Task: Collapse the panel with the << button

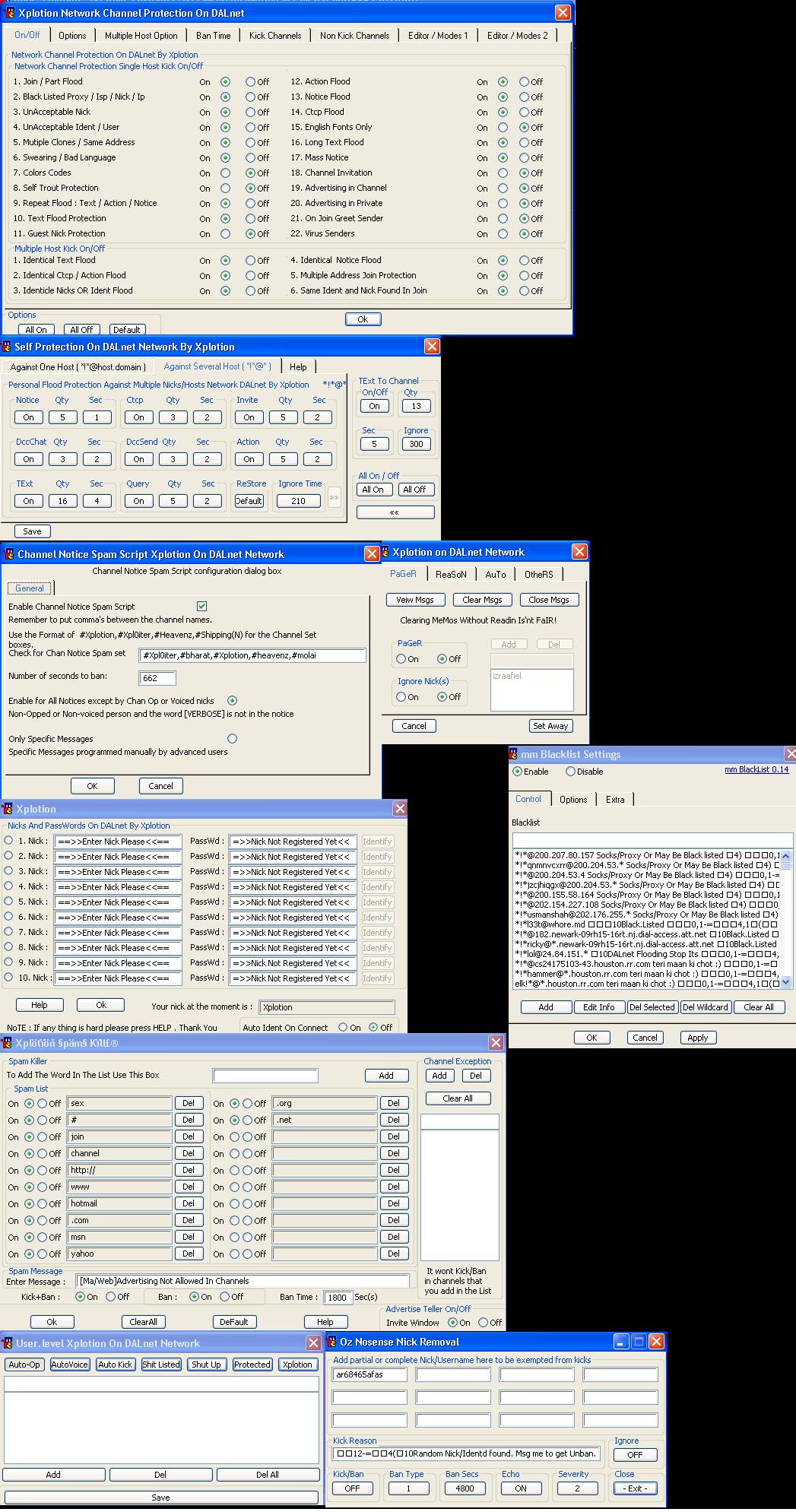Action: 395,512
